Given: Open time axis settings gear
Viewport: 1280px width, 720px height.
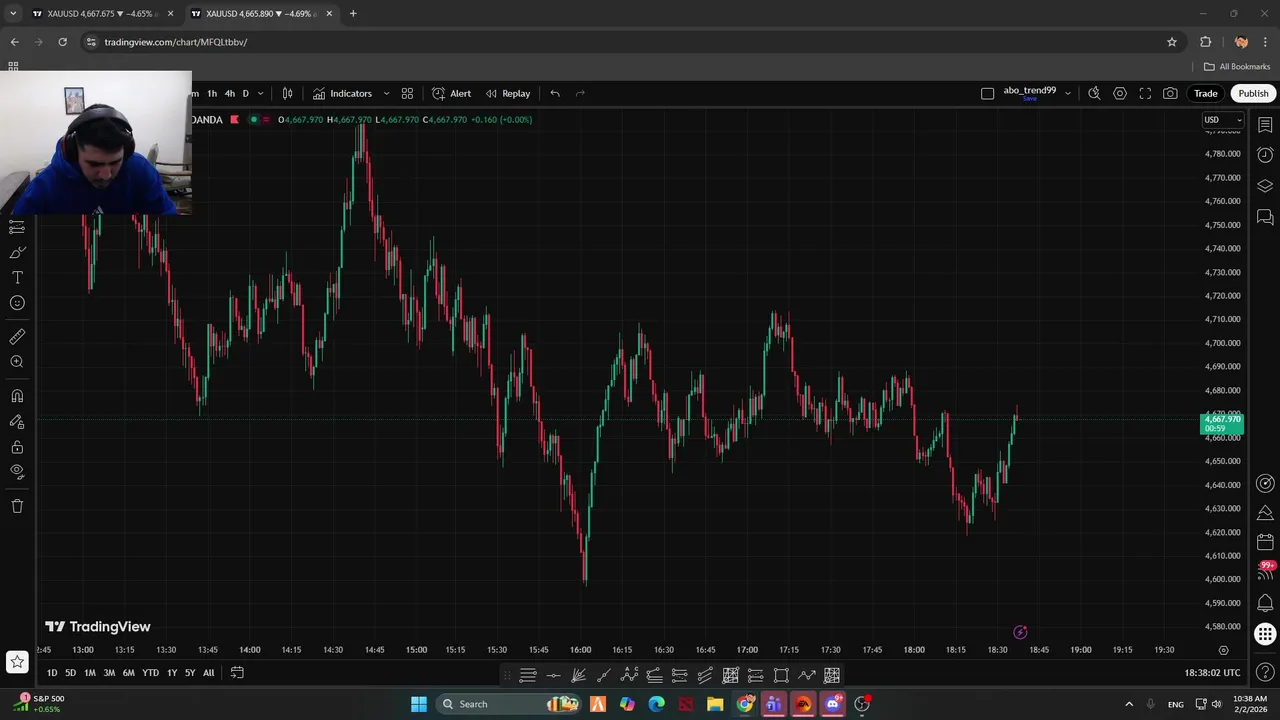Looking at the screenshot, I should [x=1223, y=650].
